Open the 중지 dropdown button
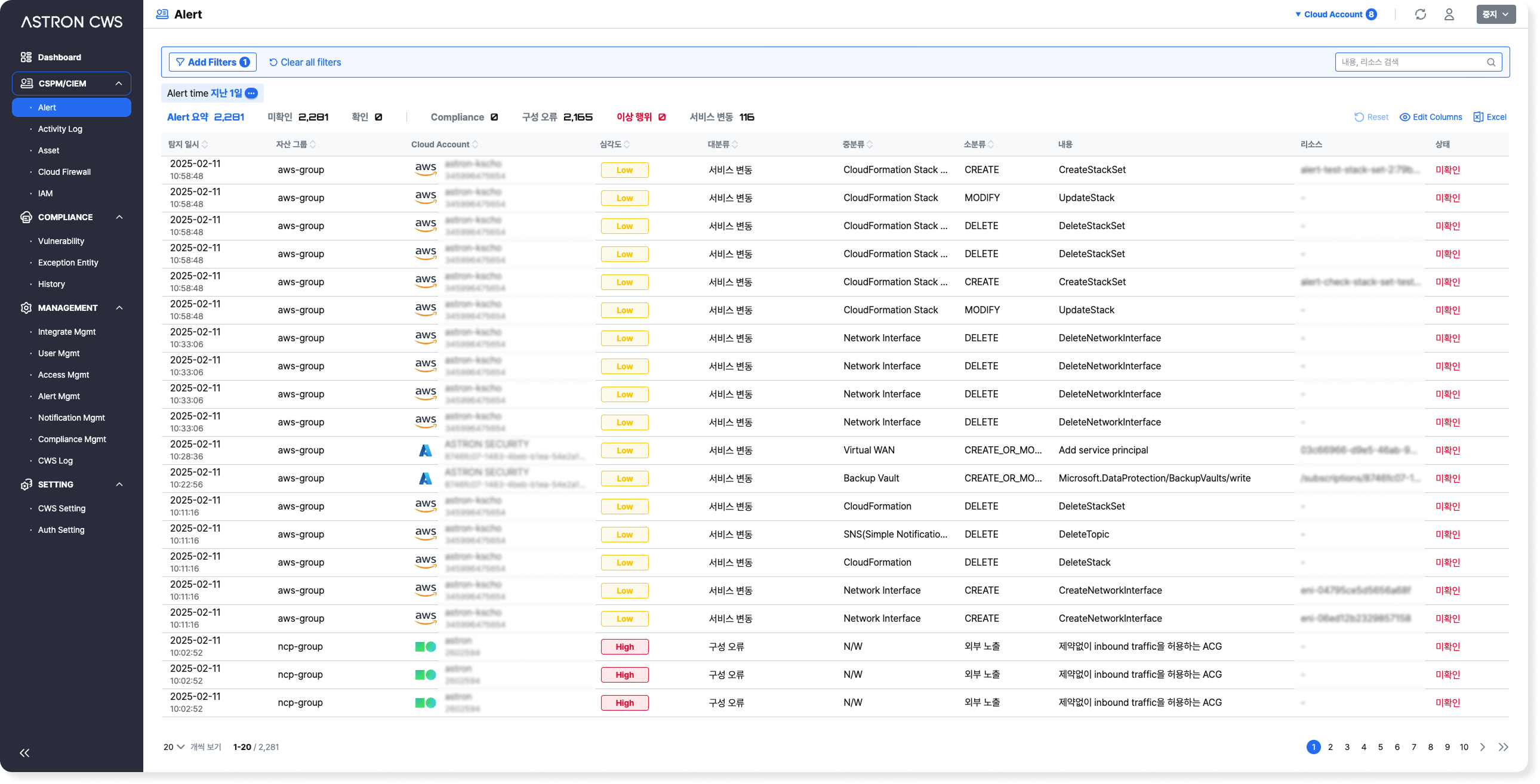 1496,14
